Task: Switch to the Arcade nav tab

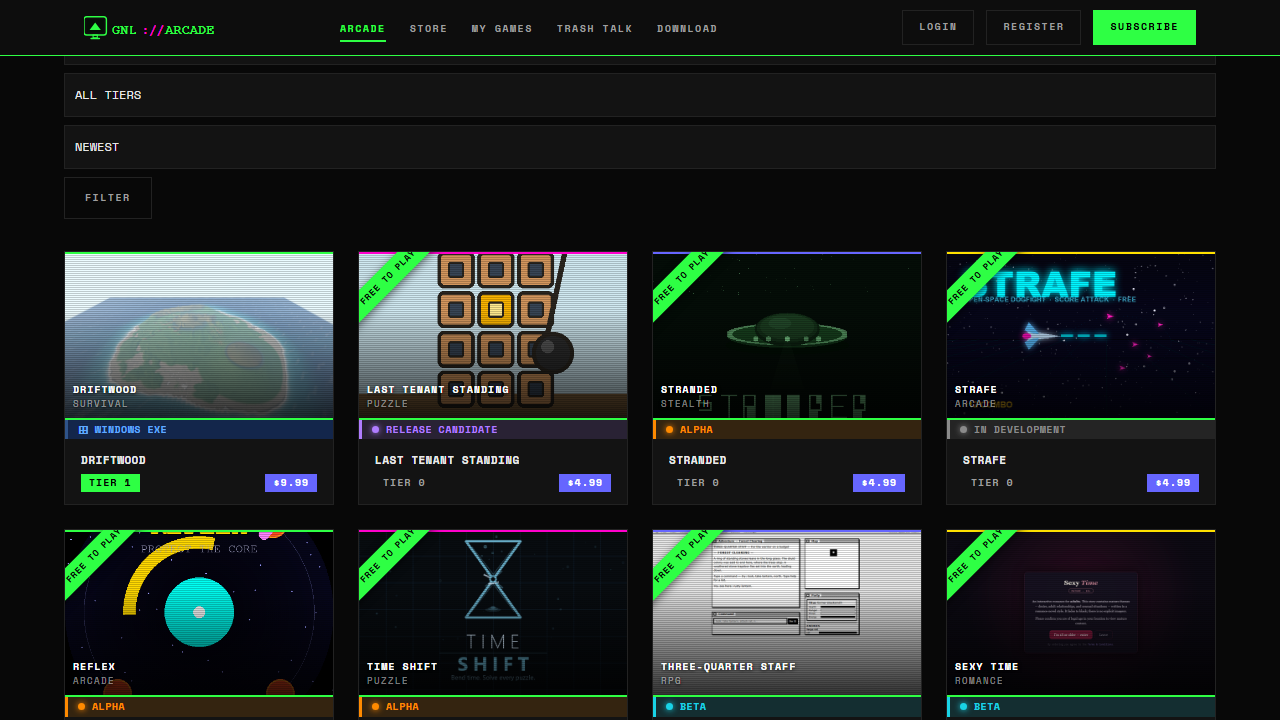Action: pyautogui.click(x=362, y=29)
